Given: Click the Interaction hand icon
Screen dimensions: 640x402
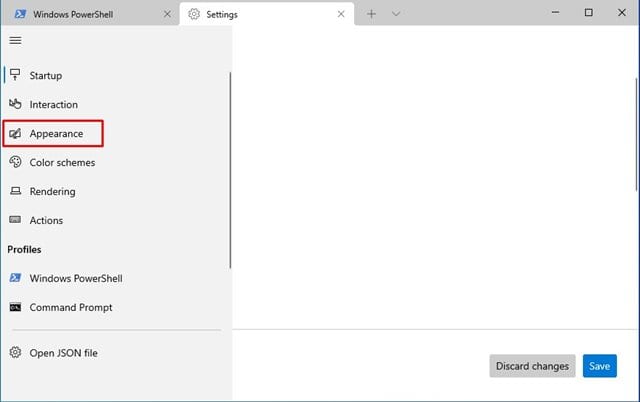Looking at the screenshot, I should [x=15, y=104].
